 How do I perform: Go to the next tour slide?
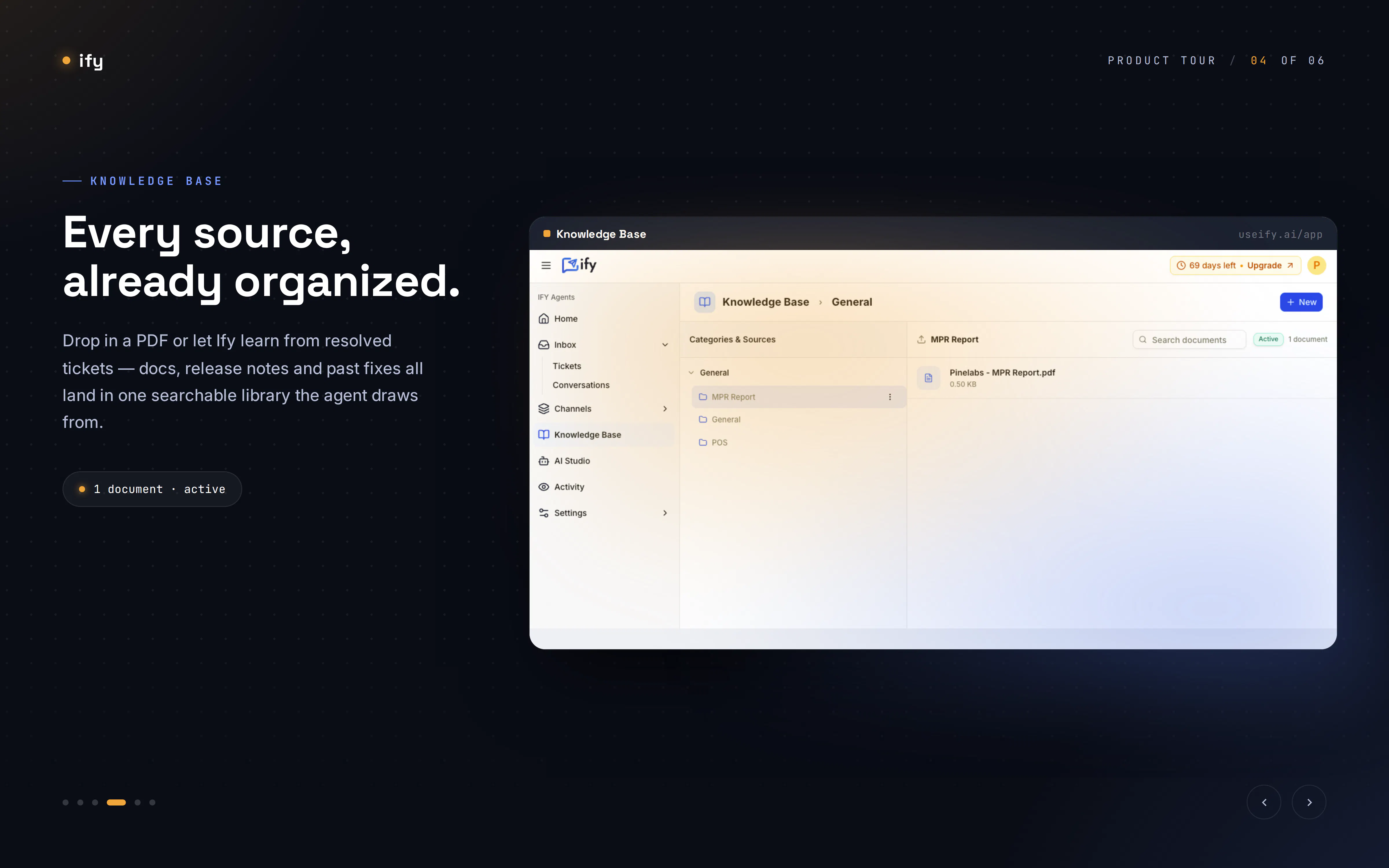click(1309, 802)
